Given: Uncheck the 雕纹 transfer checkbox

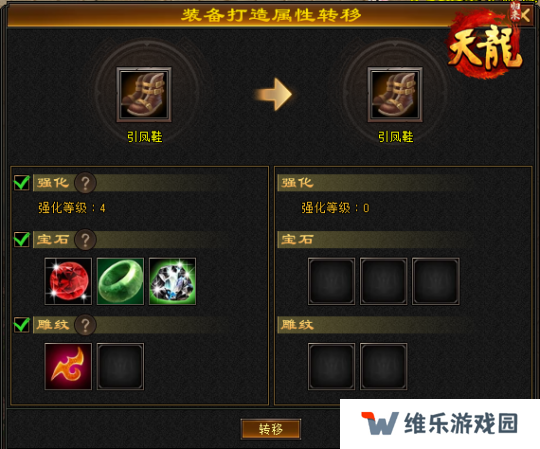Looking at the screenshot, I should coord(22,325).
